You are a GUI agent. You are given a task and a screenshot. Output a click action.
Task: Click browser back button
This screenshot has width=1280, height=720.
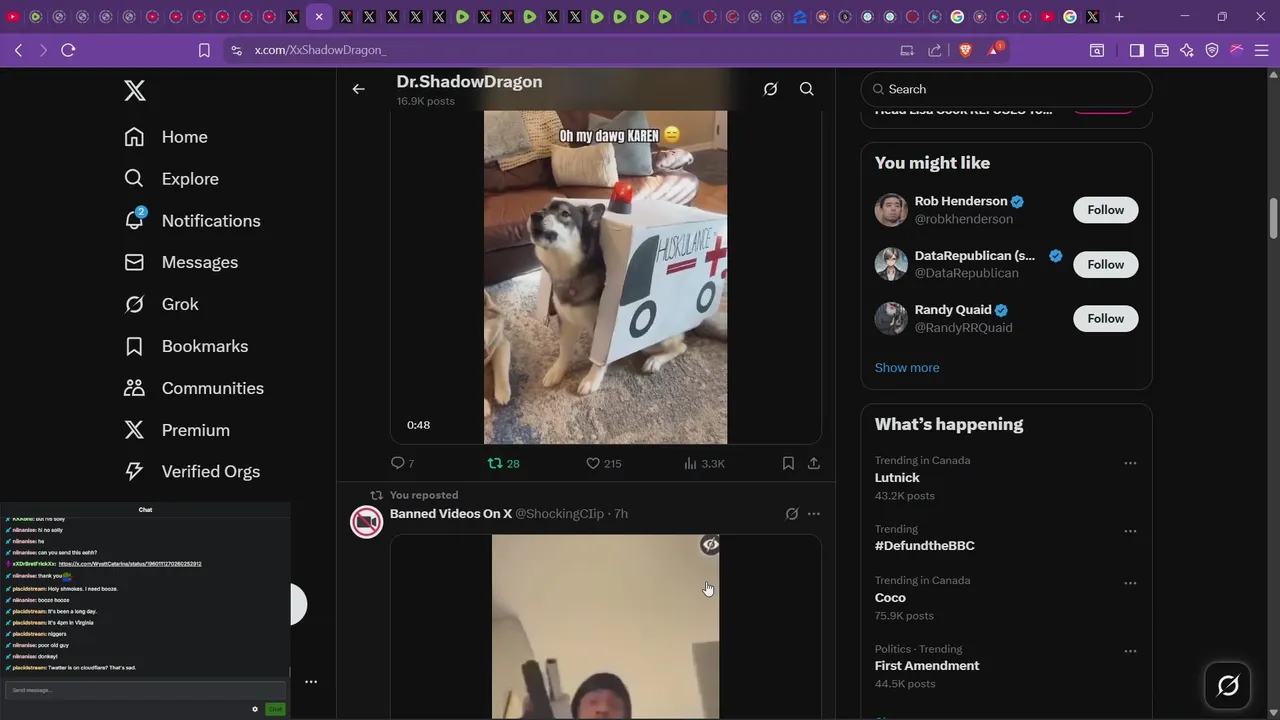(x=18, y=50)
